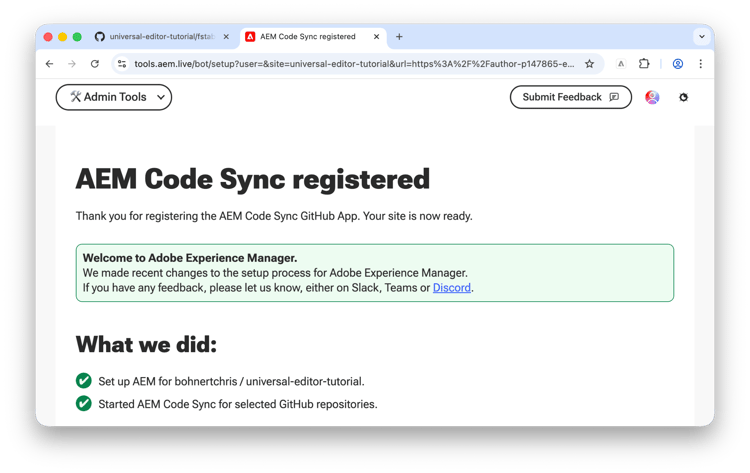Click green checkmark beside 'Started AEM Code Sync'
This screenshot has height=473, width=750.
click(84, 404)
